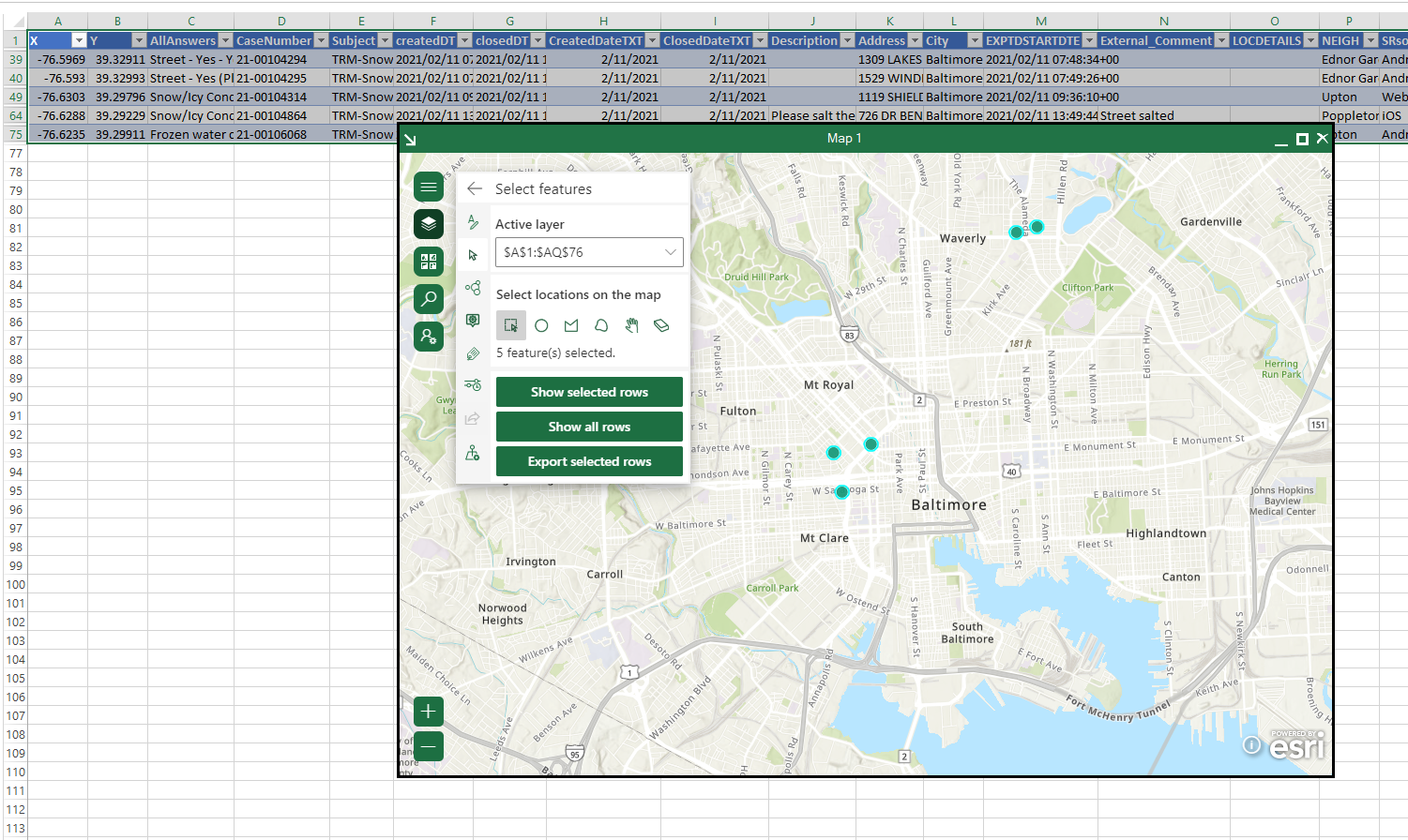Click Export selected rows button

[x=589, y=461]
